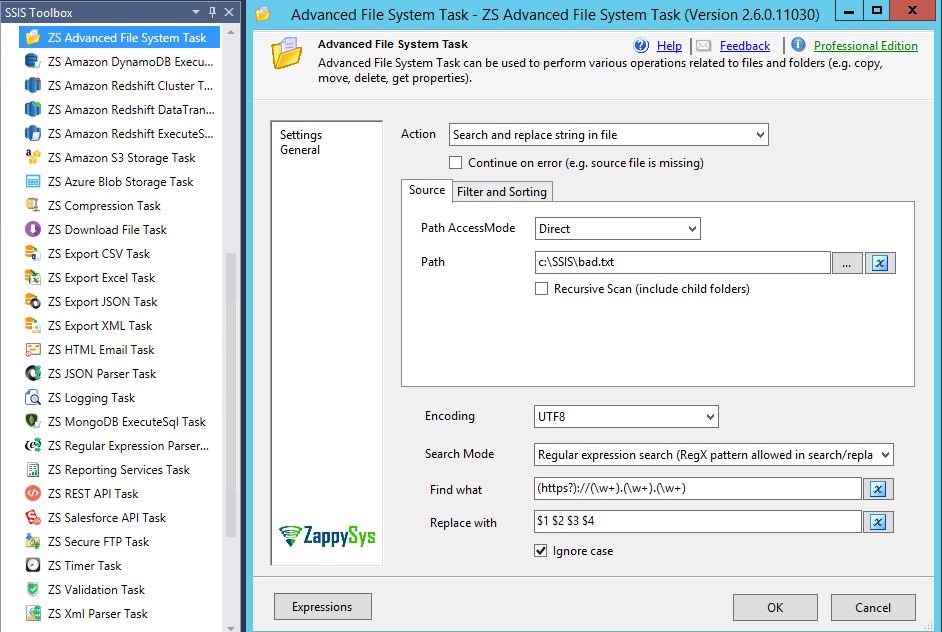Click the ZS Export CSV Task icon
The image size is (942, 632).
coord(33,254)
